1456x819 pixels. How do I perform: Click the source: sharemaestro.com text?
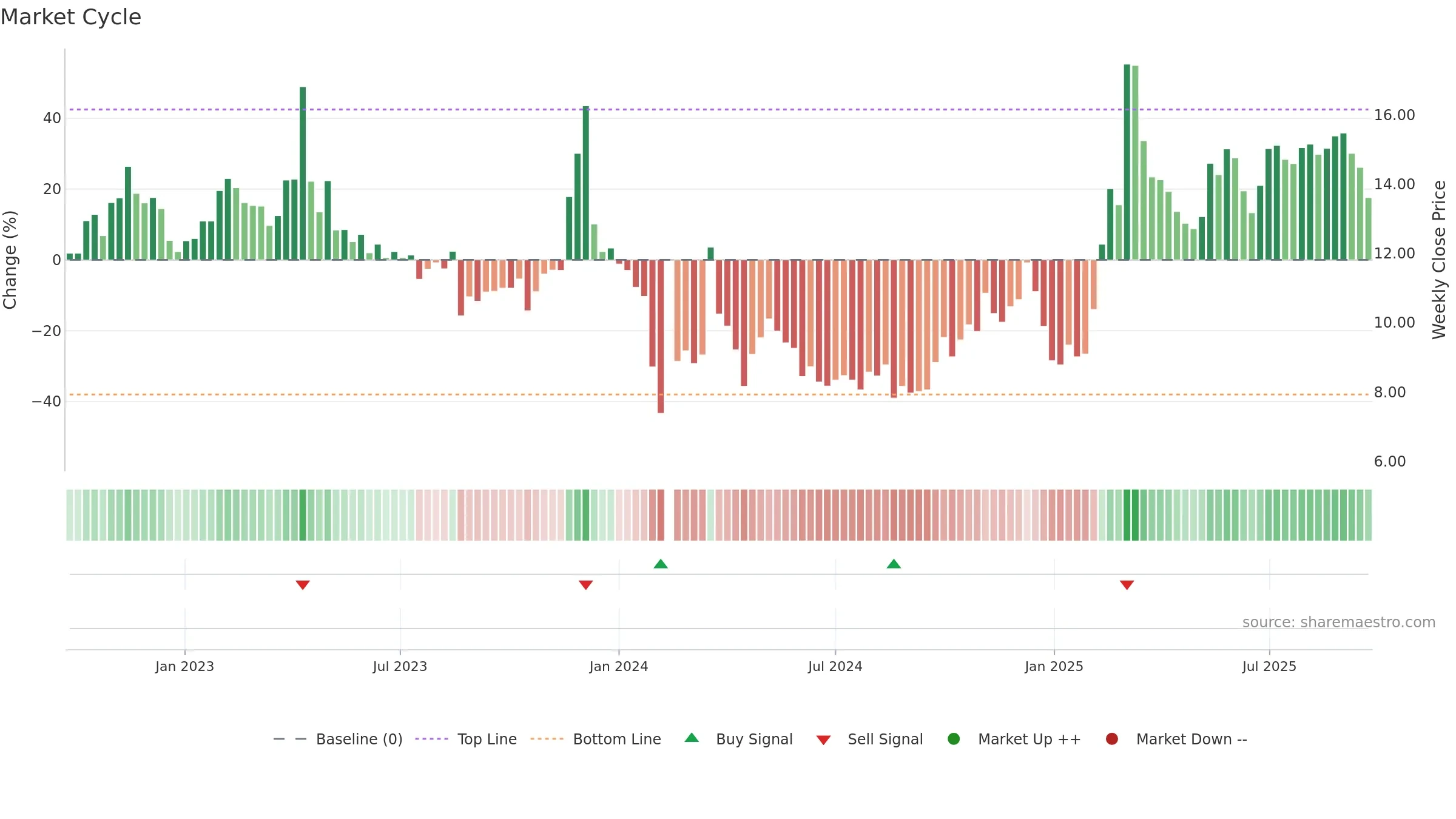[1339, 622]
